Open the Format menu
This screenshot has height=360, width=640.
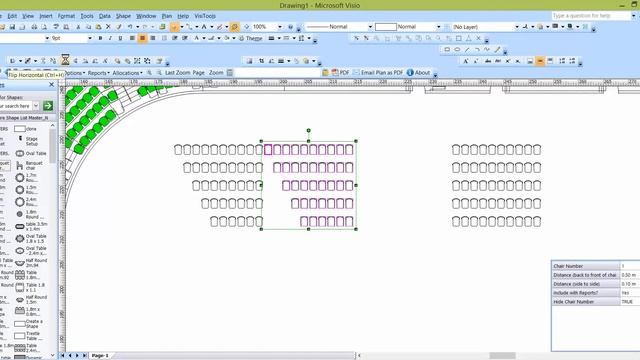click(x=66, y=16)
